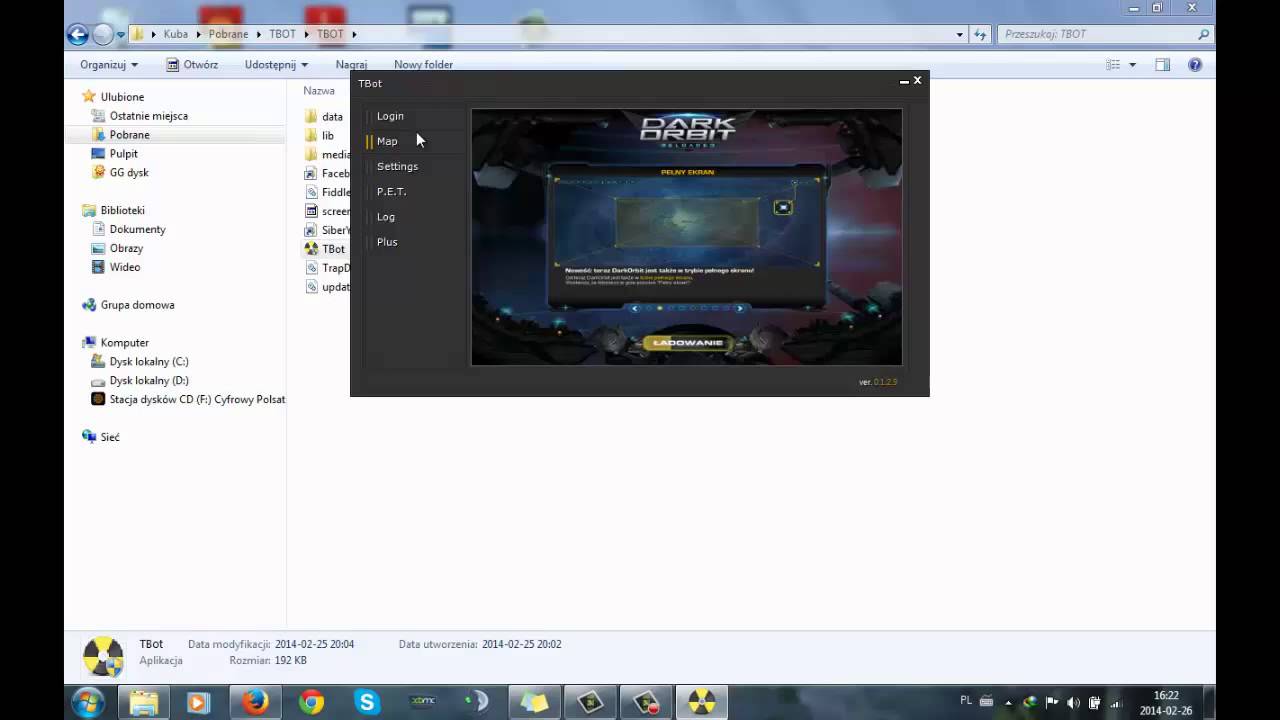
Task: Click the Explorer help question mark icon
Action: pos(1194,65)
